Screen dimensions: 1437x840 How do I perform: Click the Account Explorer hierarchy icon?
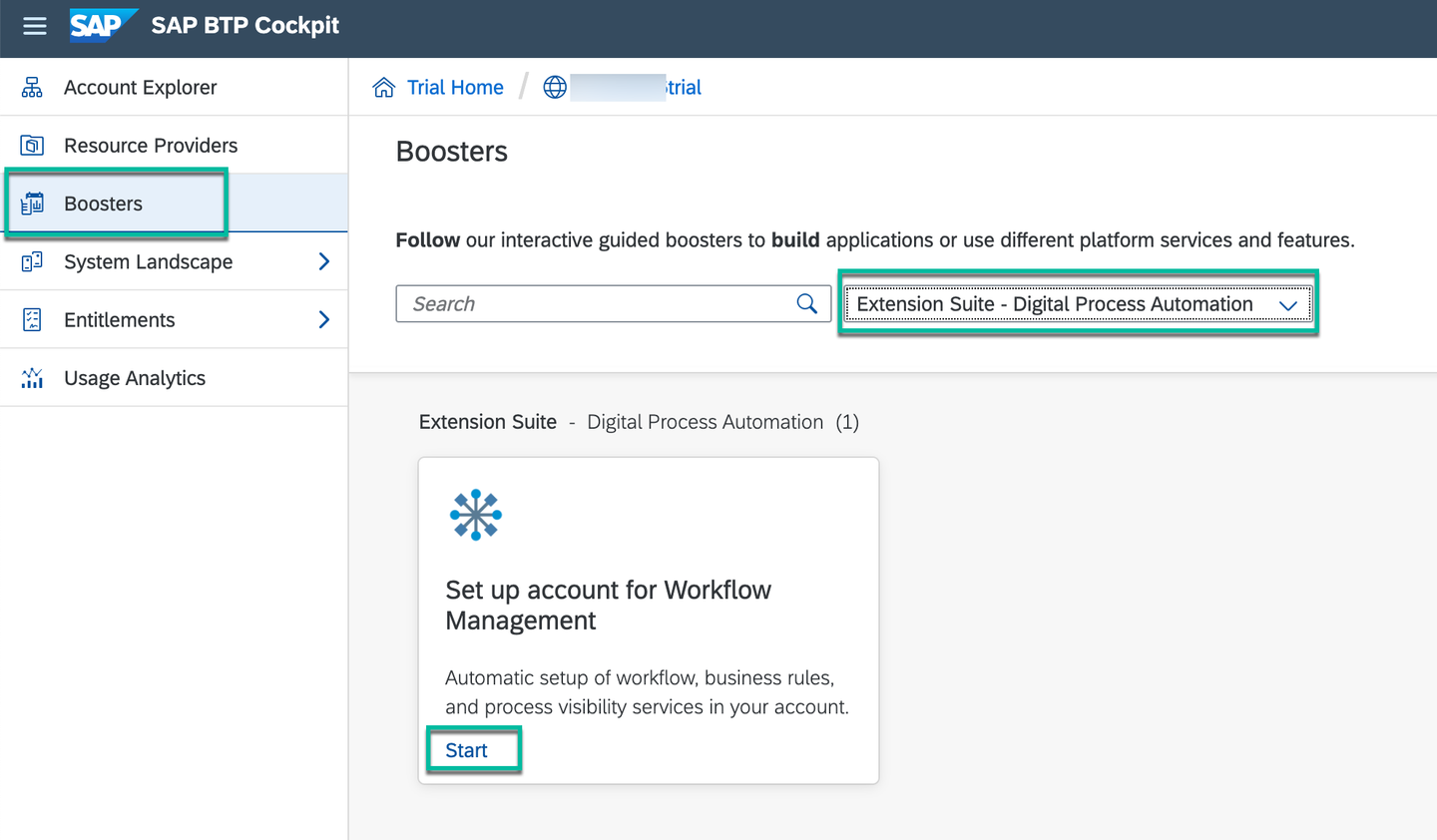point(32,87)
